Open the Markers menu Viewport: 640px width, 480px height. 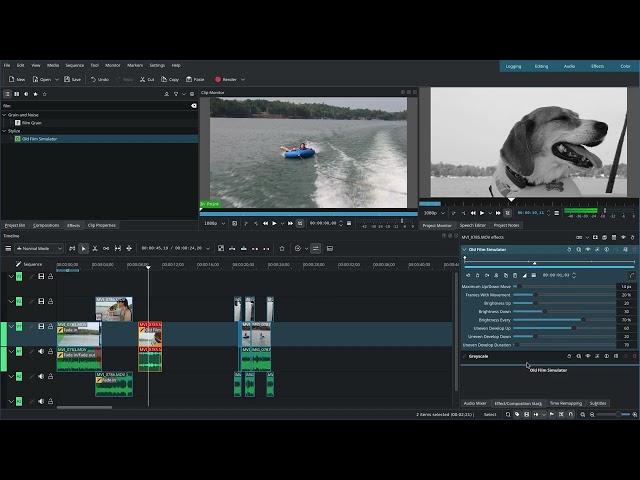[135, 65]
